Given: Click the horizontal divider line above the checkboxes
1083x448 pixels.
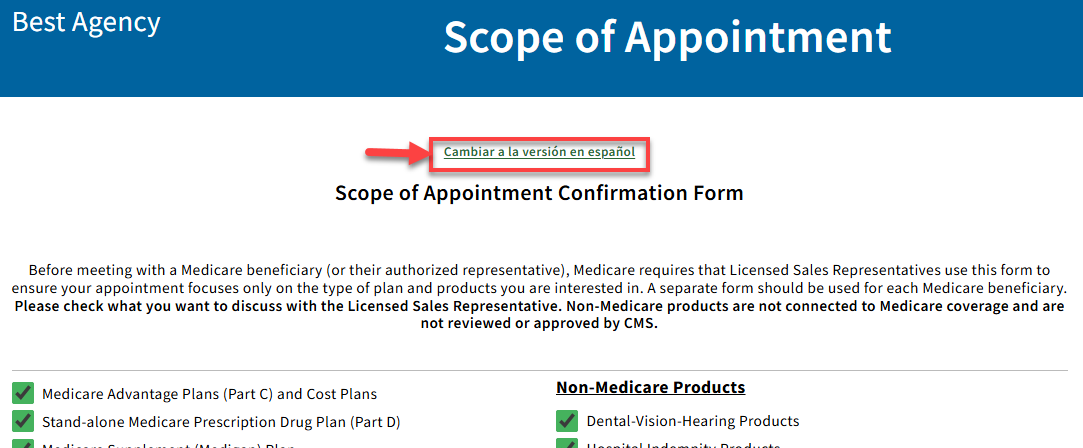Looking at the screenshot, I should [540, 370].
